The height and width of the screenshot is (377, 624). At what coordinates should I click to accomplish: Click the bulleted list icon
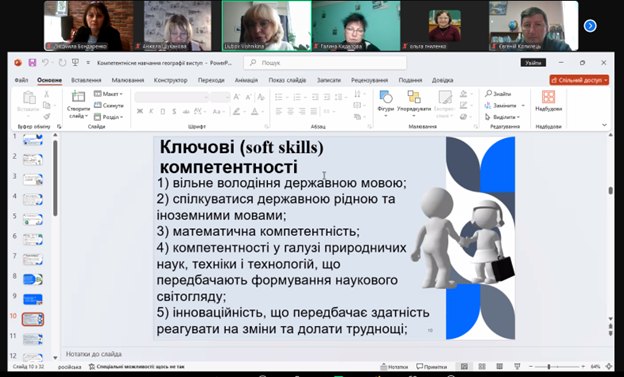click(279, 97)
